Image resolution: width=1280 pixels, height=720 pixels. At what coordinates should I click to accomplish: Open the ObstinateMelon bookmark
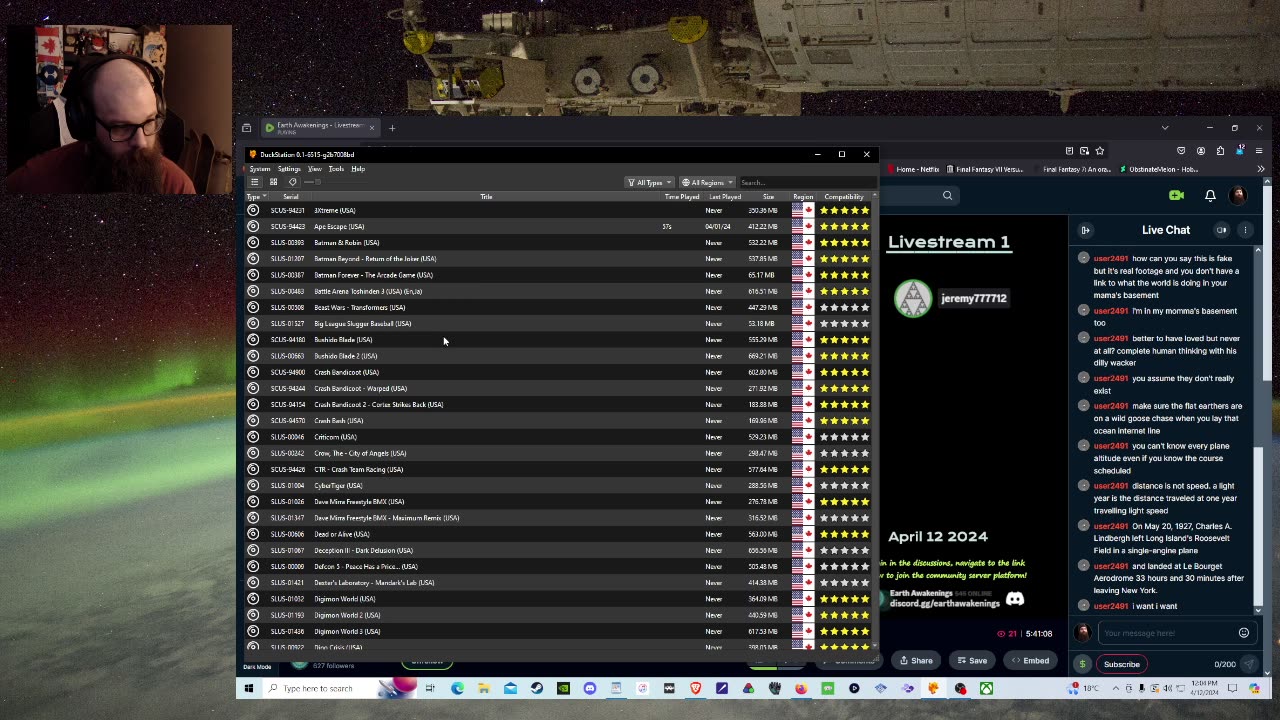pos(1159,169)
